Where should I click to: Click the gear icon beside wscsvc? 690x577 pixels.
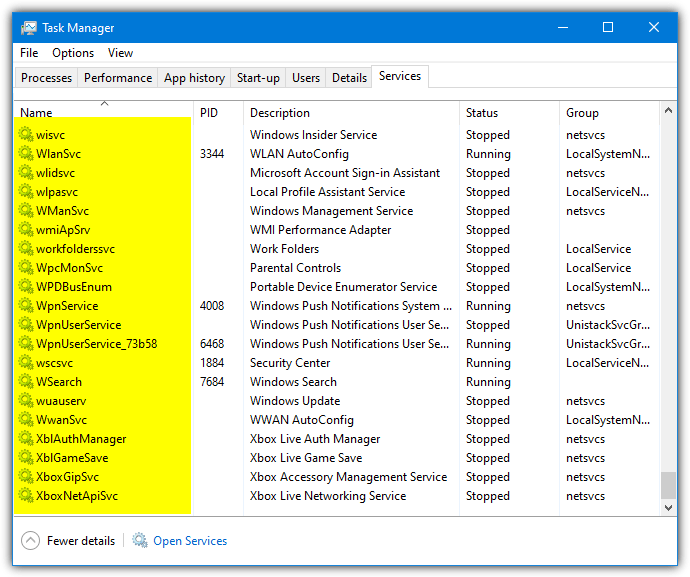[x=26, y=362]
